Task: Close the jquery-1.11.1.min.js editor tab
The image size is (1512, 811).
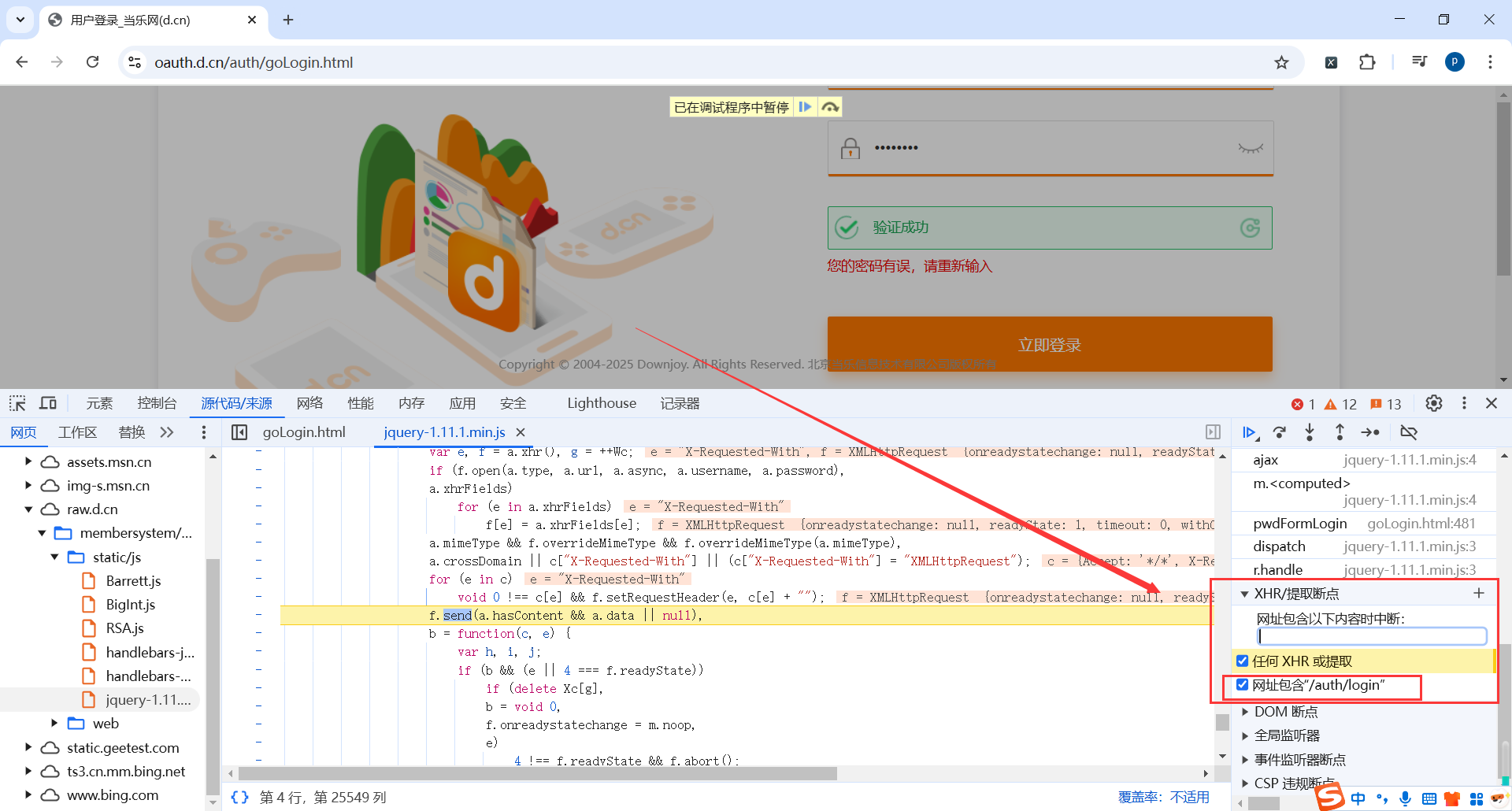Action: coord(521,432)
